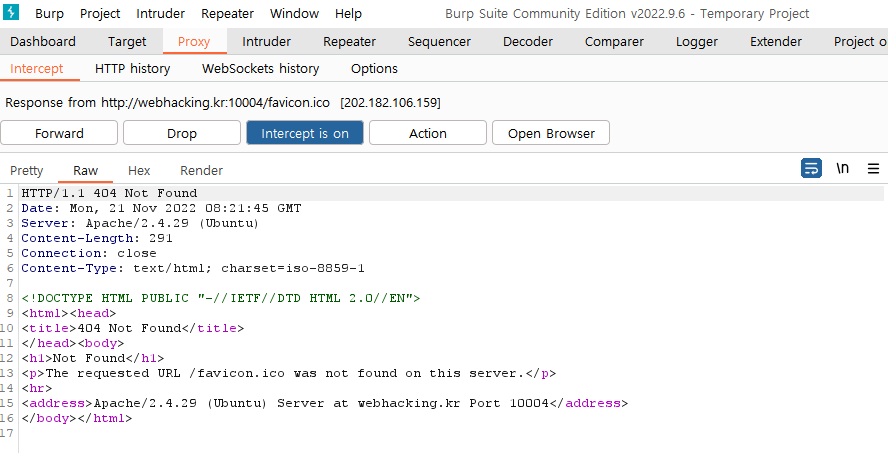Screen dimensions: 888x453
Task: Click the DOCTYPE declaration line
Action: coord(221,298)
